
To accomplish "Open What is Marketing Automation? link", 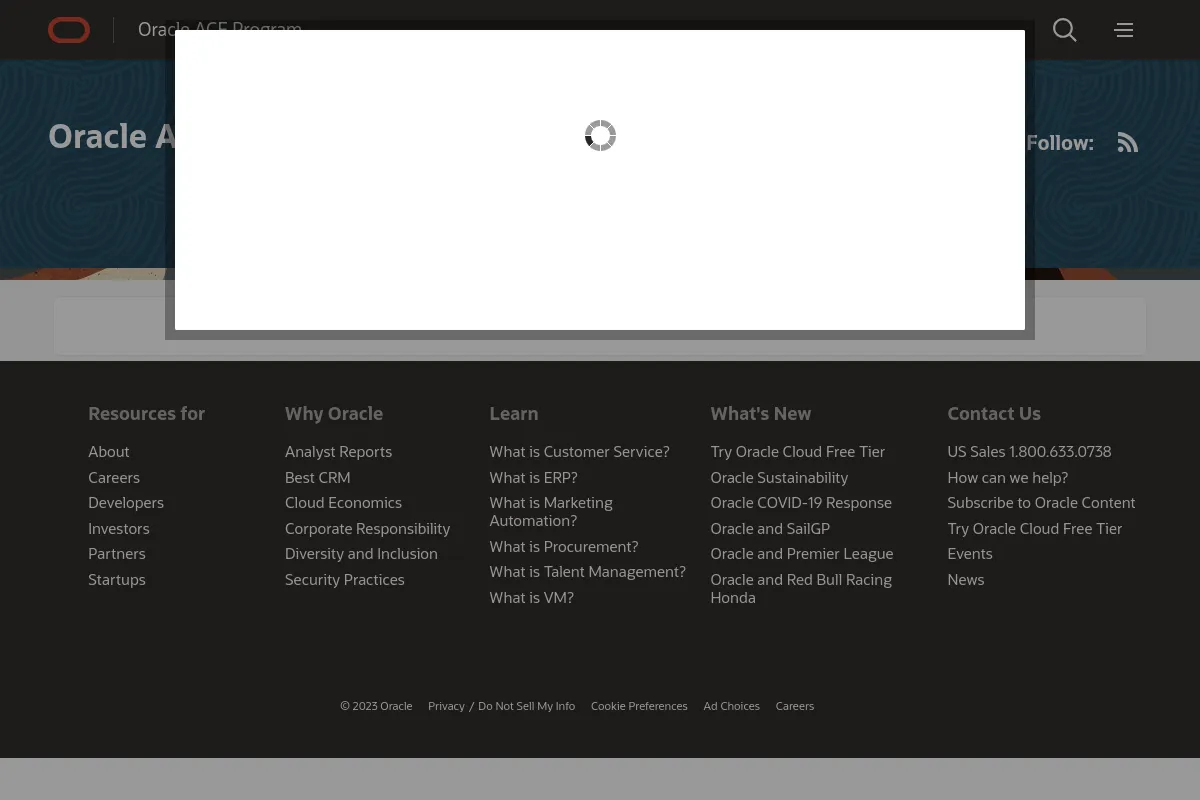I will click(x=551, y=512).
